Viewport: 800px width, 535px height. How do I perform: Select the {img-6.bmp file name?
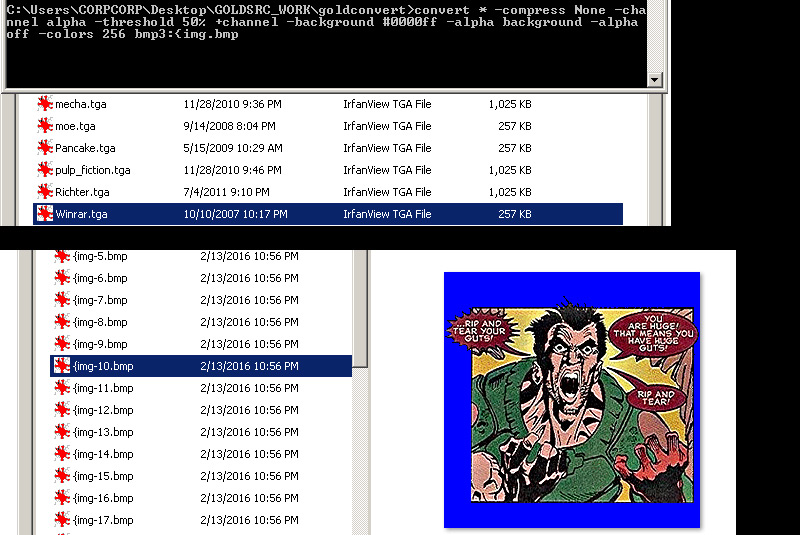click(100, 278)
